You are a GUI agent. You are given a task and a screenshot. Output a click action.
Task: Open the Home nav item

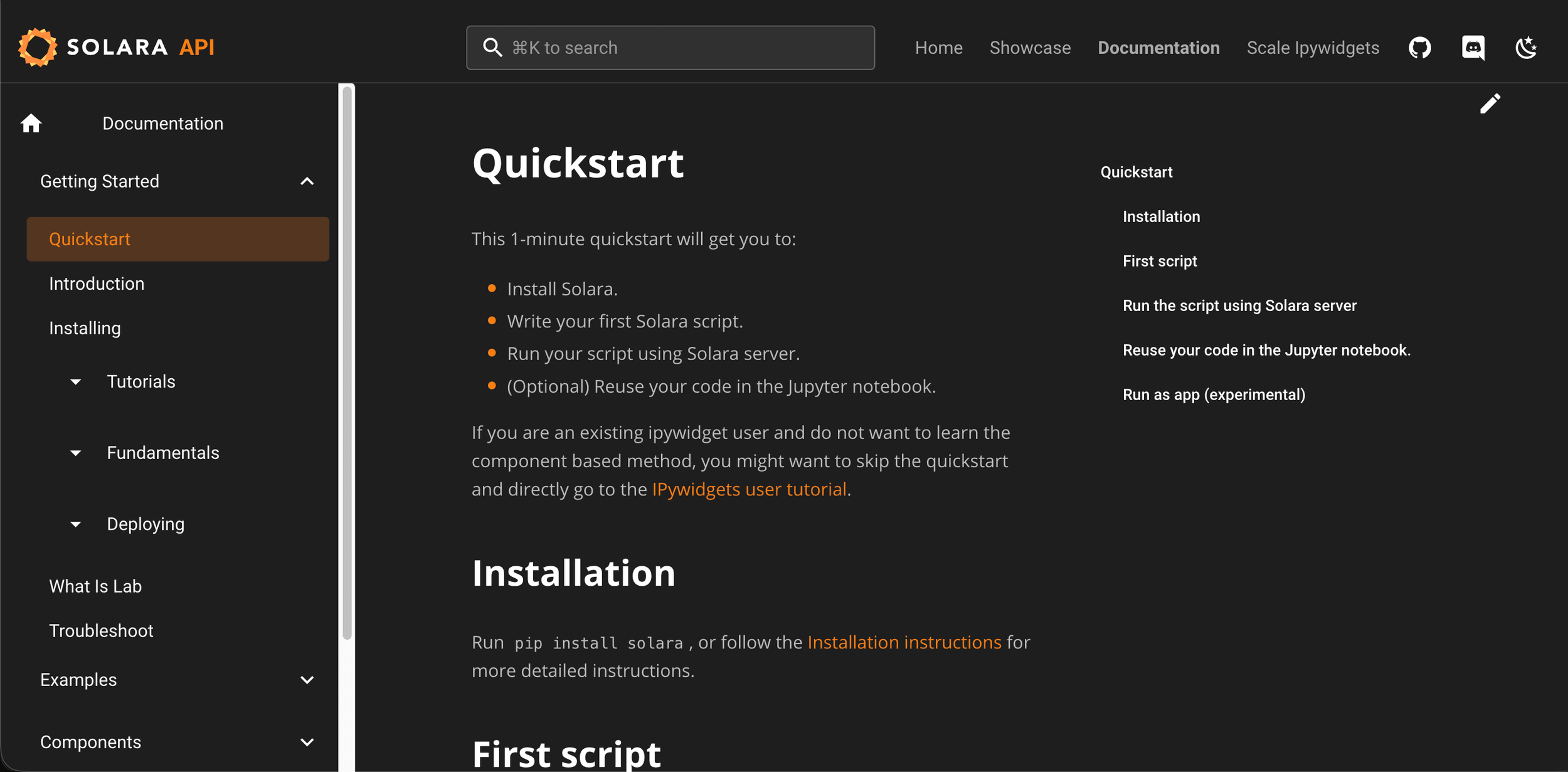[x=938, y=48]
